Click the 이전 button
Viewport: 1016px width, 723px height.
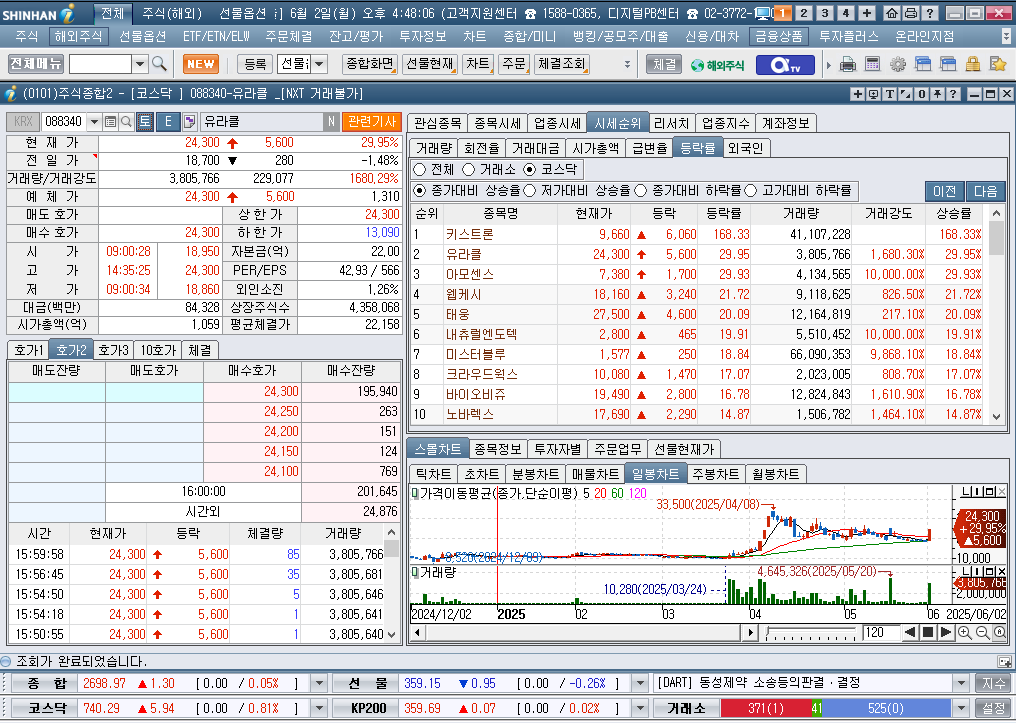coord(944,191)
